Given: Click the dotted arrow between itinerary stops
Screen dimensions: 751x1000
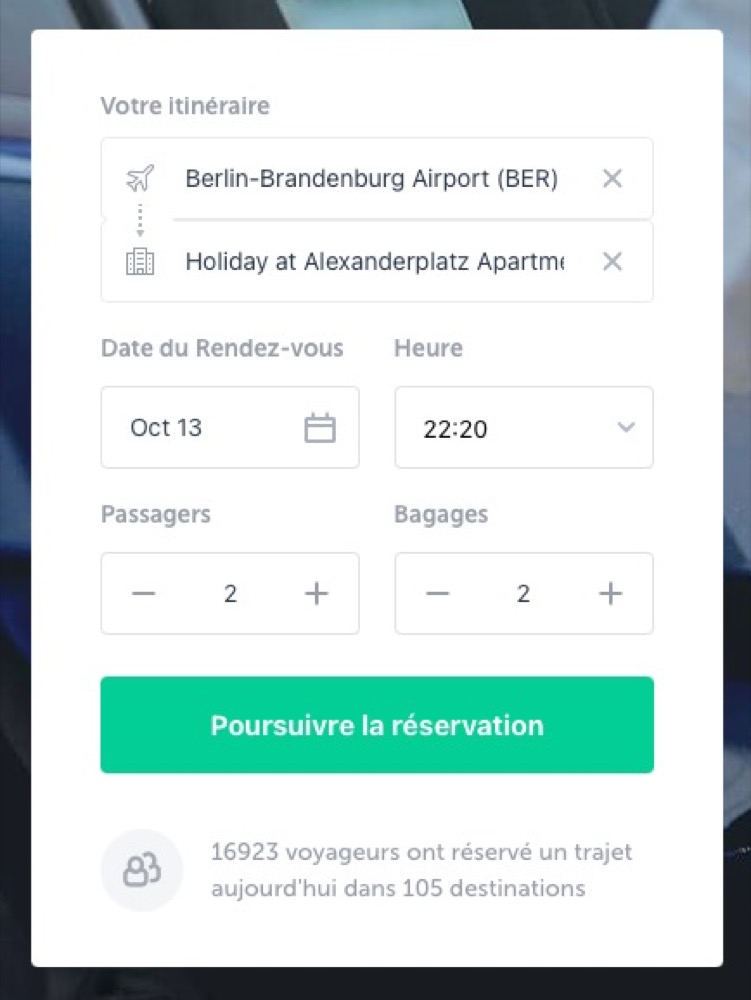Looking at the screenshot, I should 140,220.
